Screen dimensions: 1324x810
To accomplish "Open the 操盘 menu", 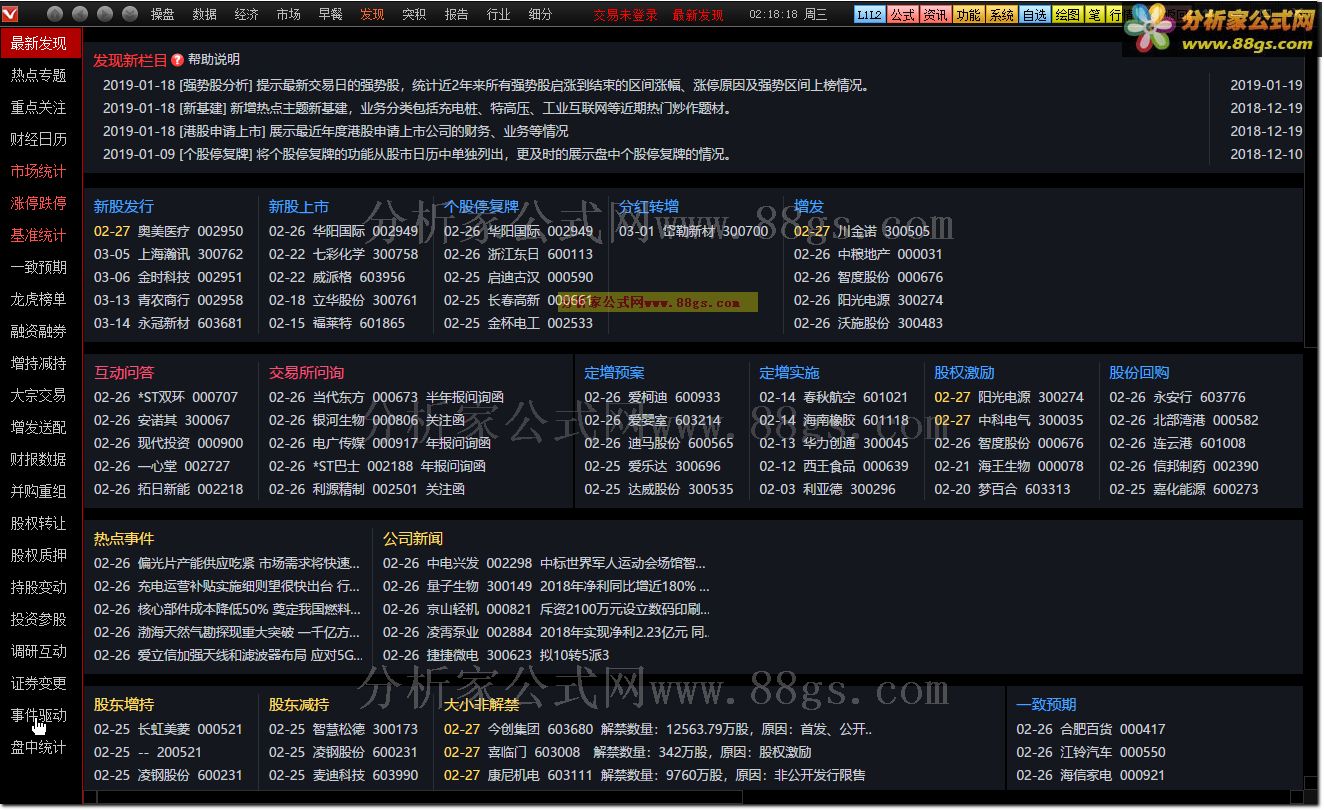I will (162, 15).
